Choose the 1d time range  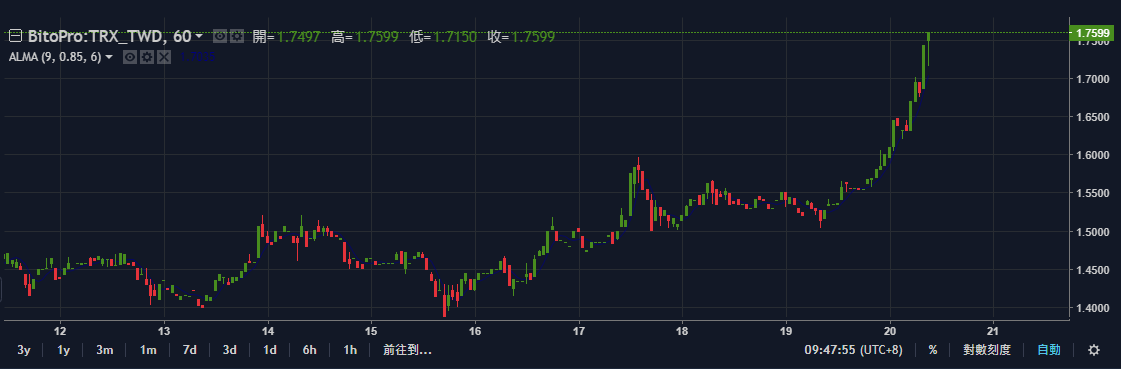270,350
